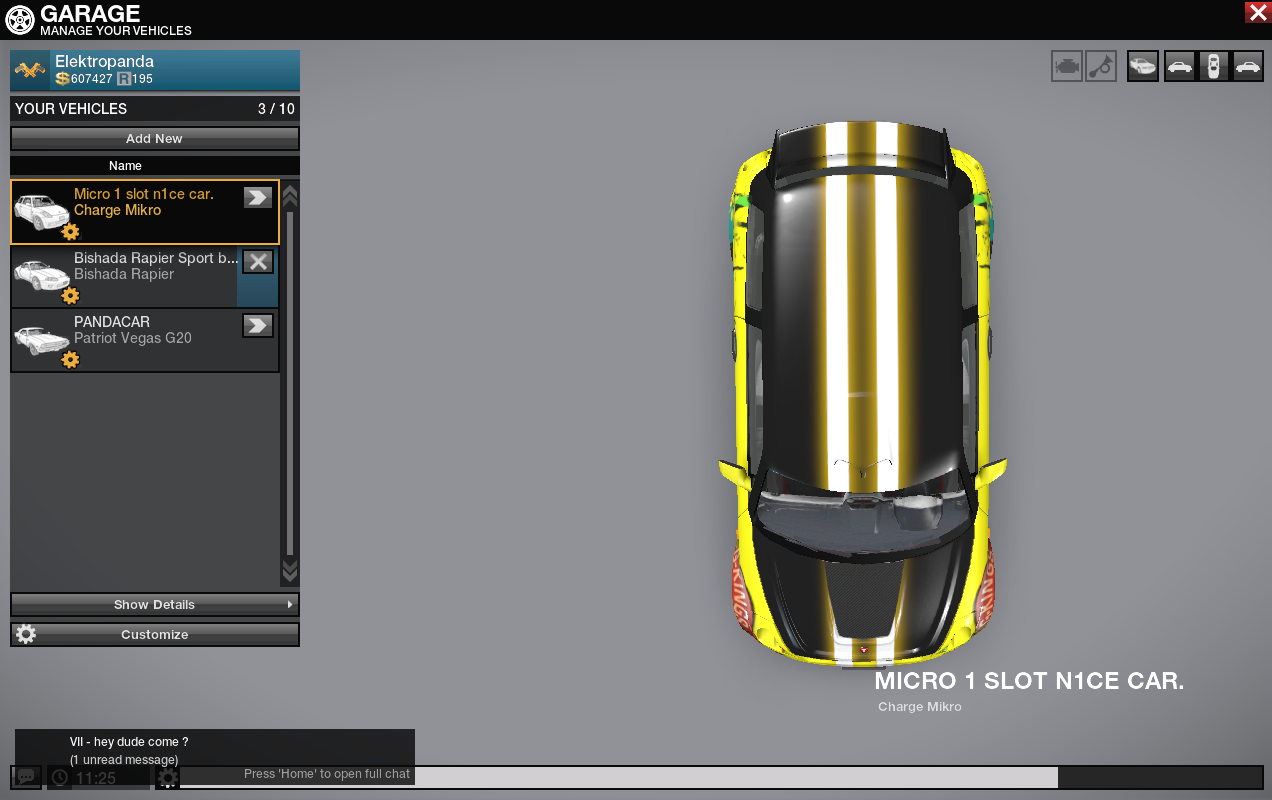Switch to the right side car view
The image size is (1272, 800).
point(1248,67)
